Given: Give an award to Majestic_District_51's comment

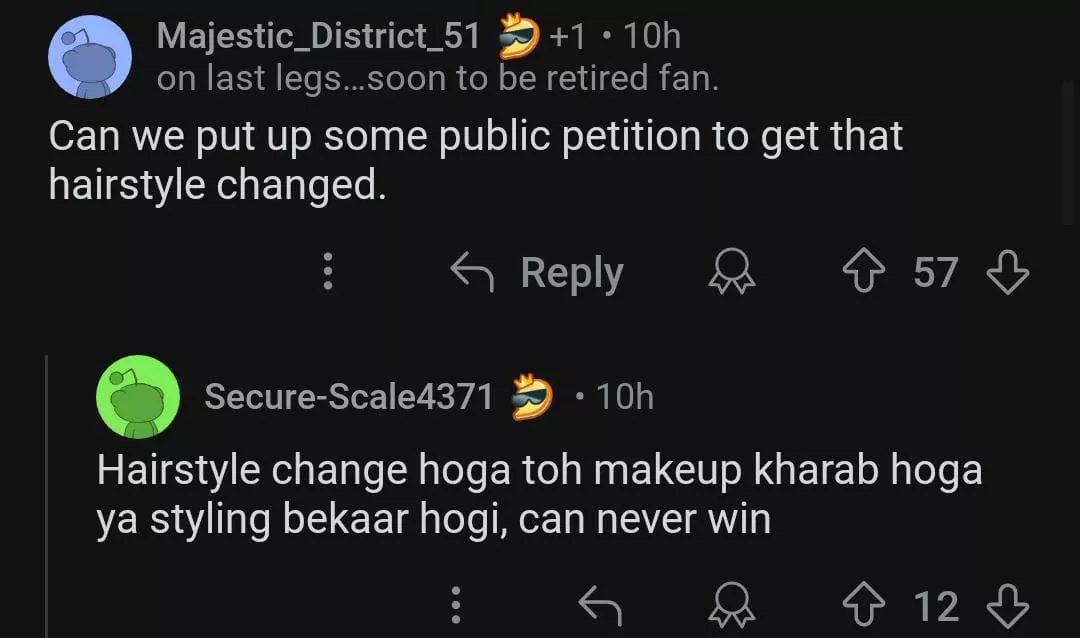Looking at the screenshot, I should pos(732,272).
